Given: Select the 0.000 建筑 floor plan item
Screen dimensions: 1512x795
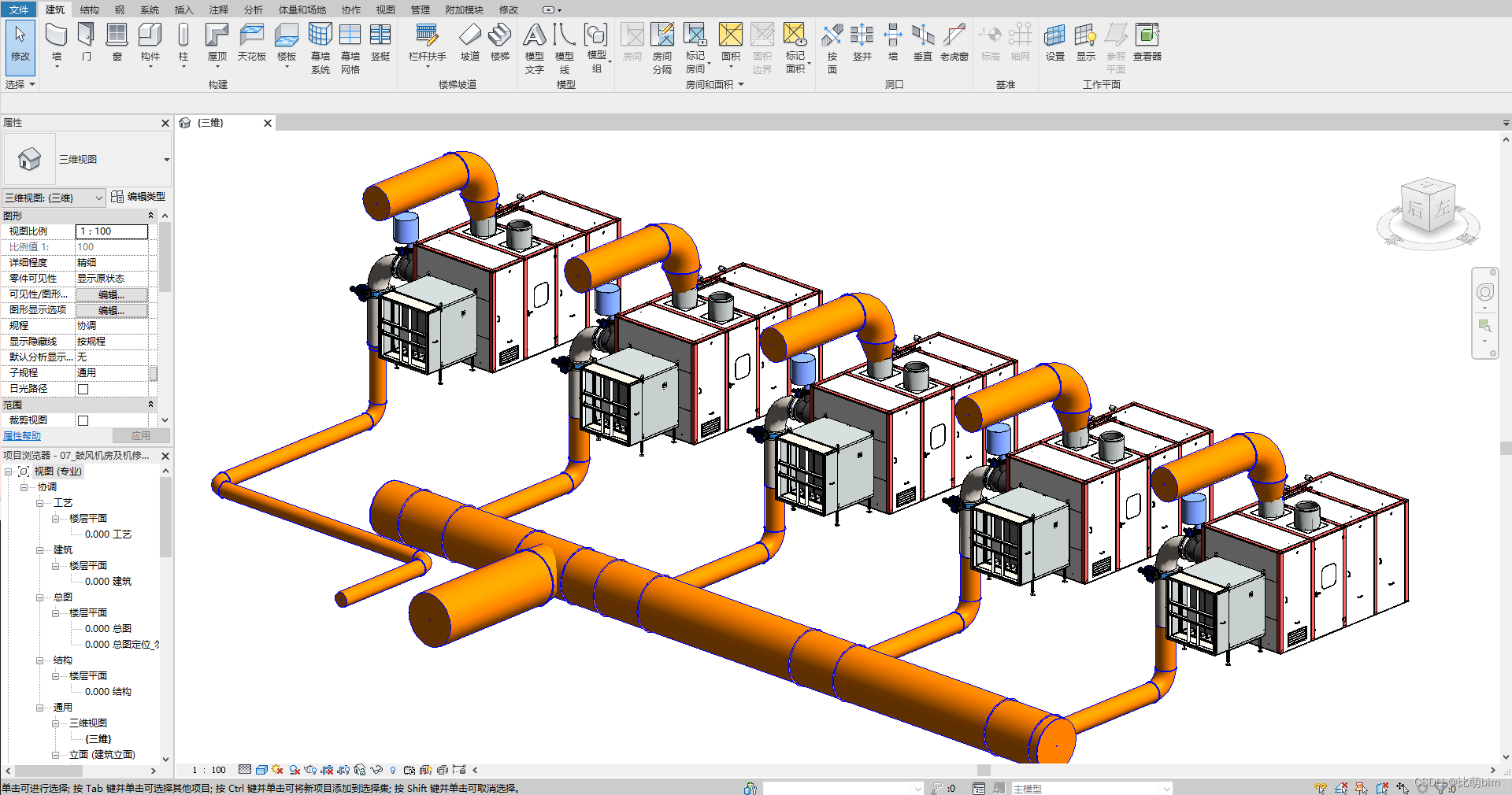Looking at the screenshot, I should (x=108, y=582).
